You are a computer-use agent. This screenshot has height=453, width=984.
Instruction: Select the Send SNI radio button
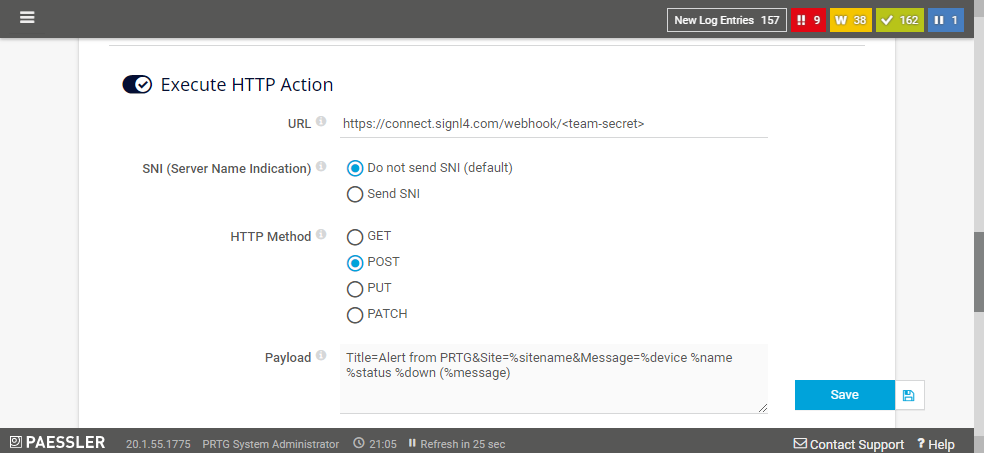tap(355, 195)
